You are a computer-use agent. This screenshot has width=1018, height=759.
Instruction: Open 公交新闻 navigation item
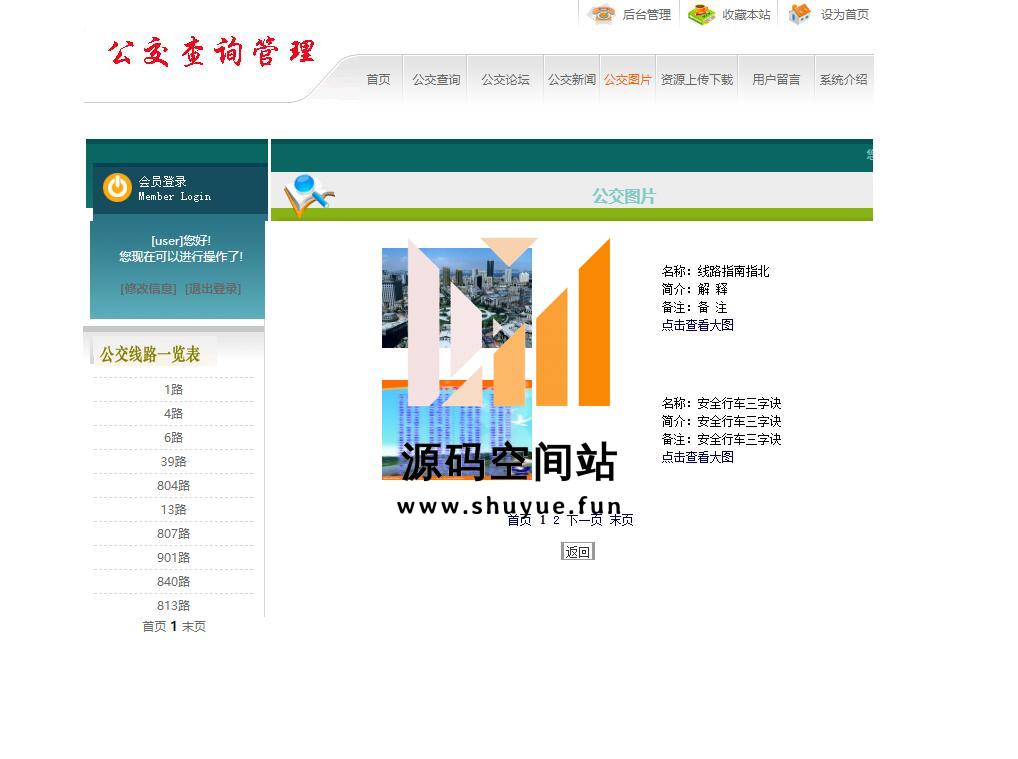click(x=572, y=79)
